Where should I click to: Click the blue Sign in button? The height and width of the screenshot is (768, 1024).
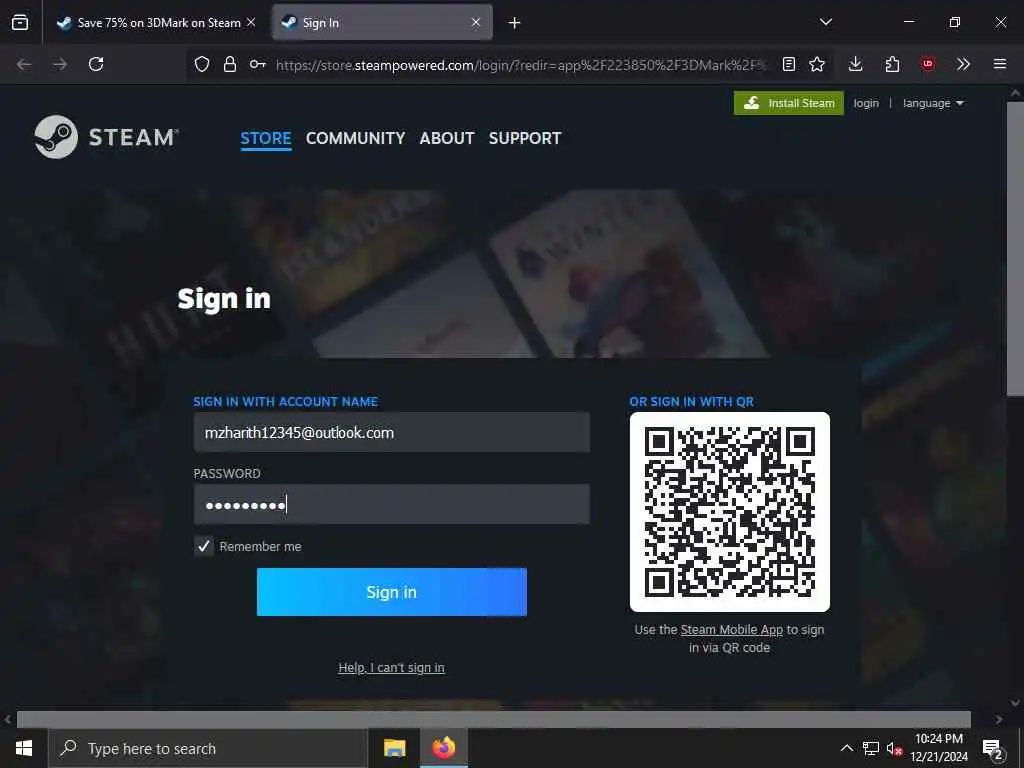(392, 592)
